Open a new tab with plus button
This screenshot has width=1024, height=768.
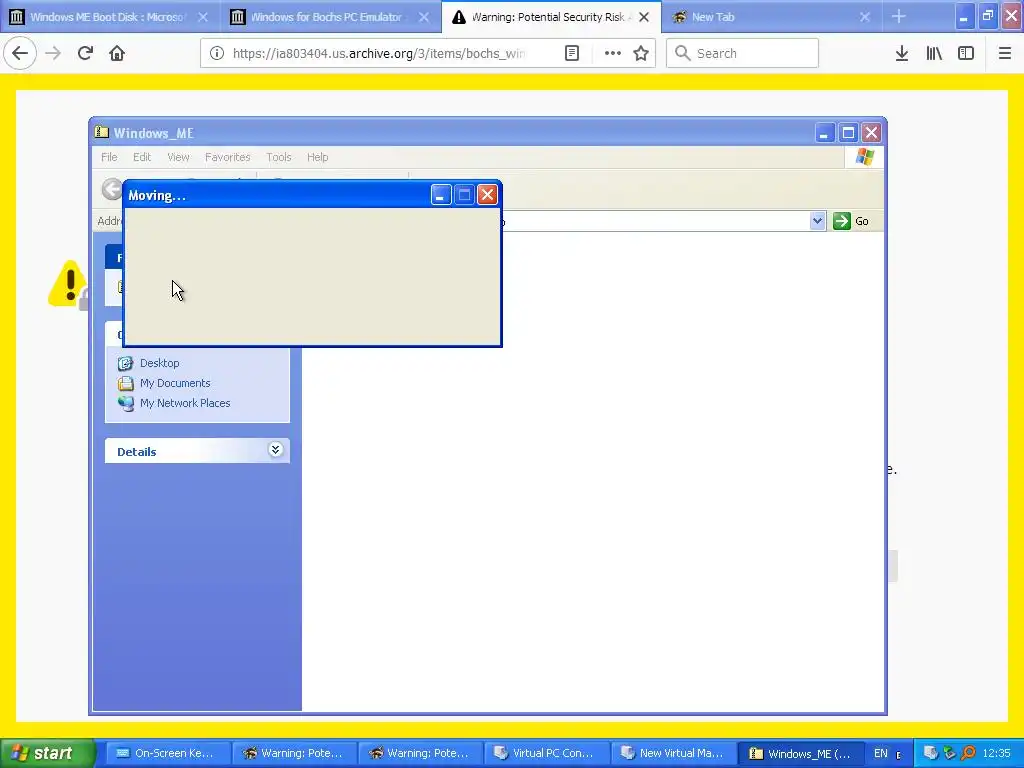click(x=899, y=16)
